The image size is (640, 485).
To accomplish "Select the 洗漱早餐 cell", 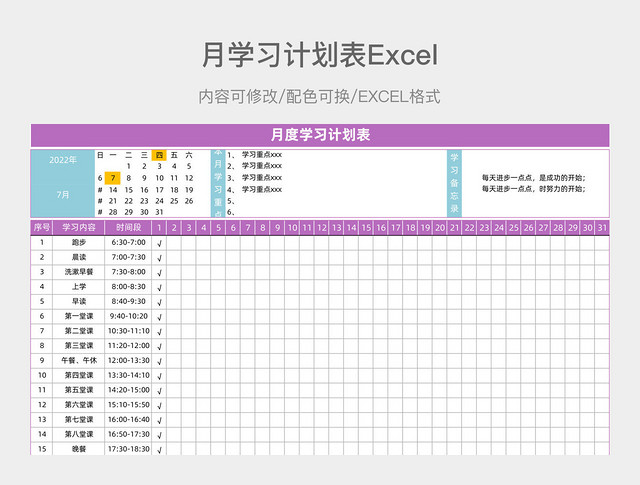I will point(79,272).
